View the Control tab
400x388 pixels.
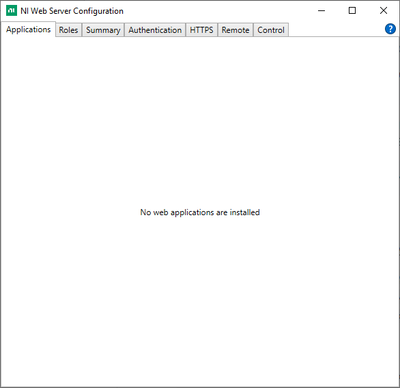click(x=271, y=30)
